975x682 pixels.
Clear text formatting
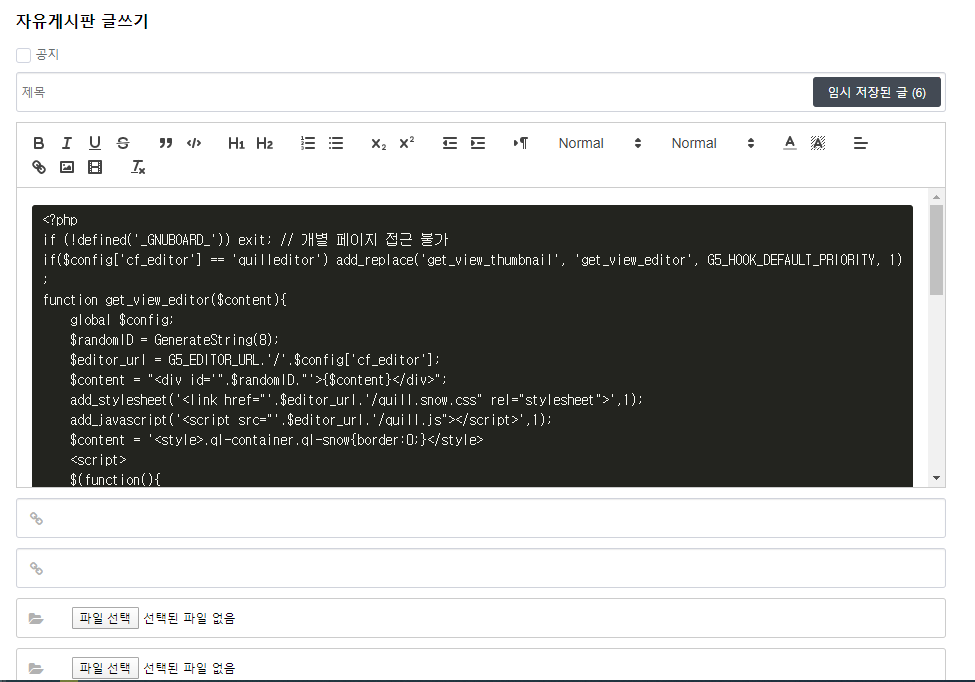click(x=138, y=167)
